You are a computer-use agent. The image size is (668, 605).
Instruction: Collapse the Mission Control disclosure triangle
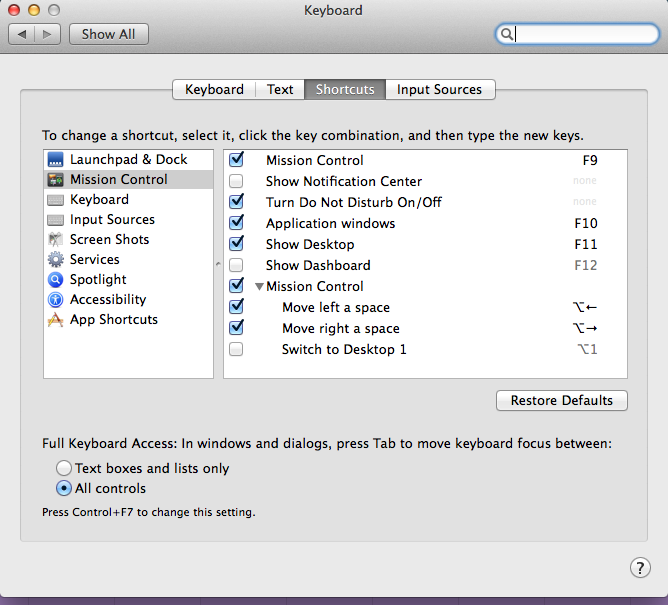[259, 287]
